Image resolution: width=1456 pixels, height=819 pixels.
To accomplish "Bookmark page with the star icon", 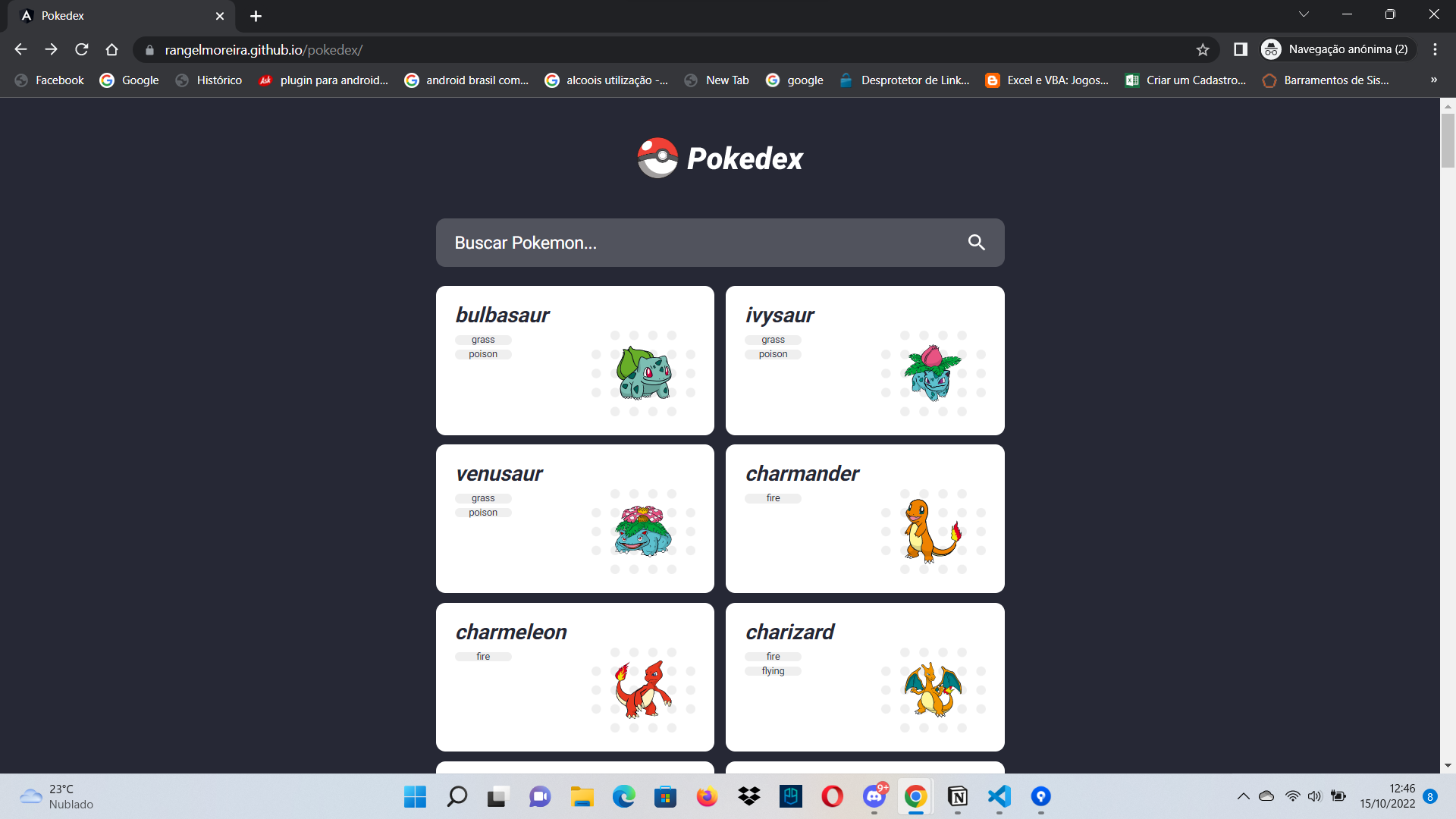I will click(1203, 50).
